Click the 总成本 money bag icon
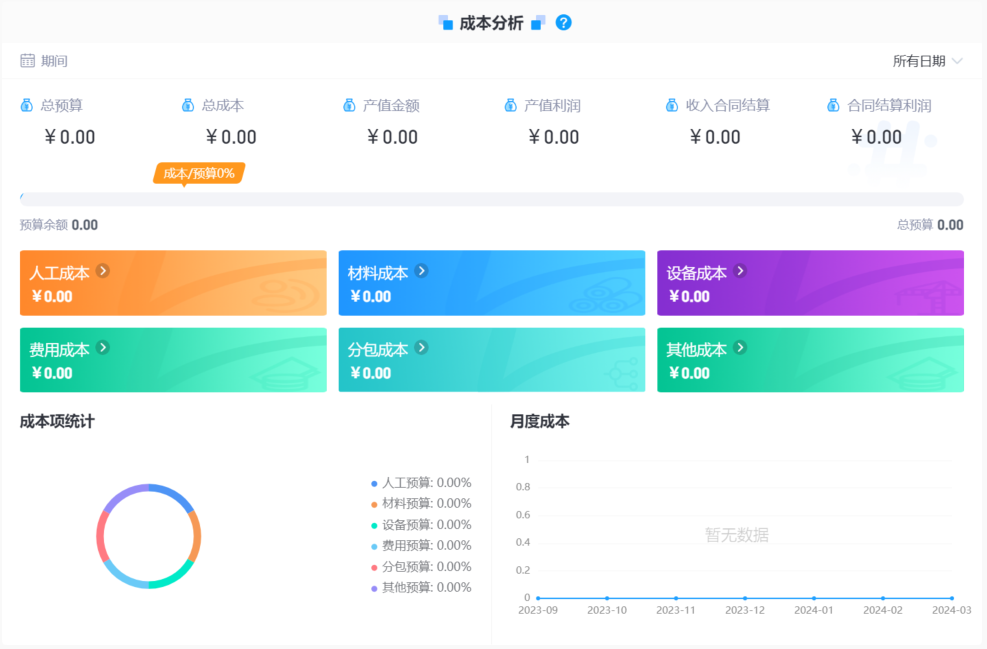987x649 pixels. tap(186, 104)
